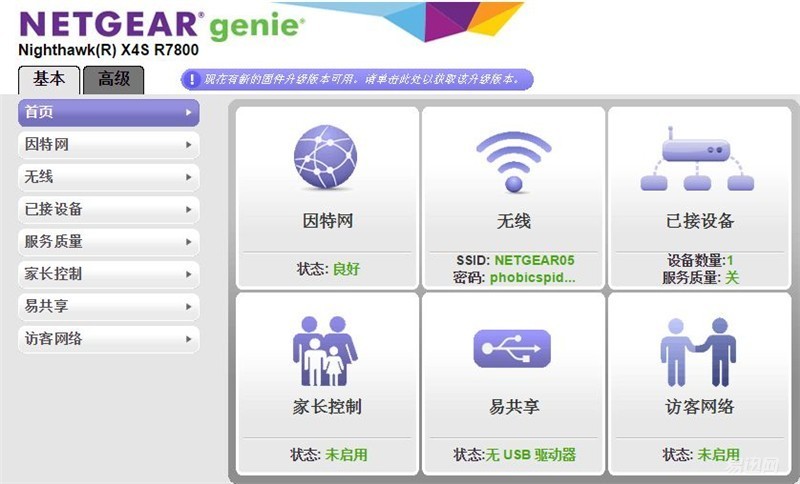This screenshot has height=484, width=800.
Task: Click the arrow on the 无线 sidebar item
Action: tap(189, 177)
